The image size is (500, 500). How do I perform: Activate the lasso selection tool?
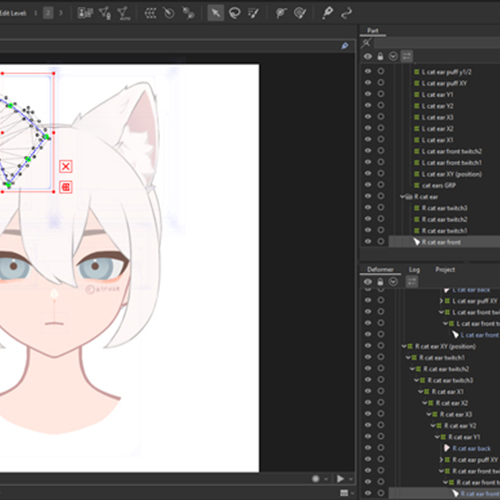coord(235,13)
